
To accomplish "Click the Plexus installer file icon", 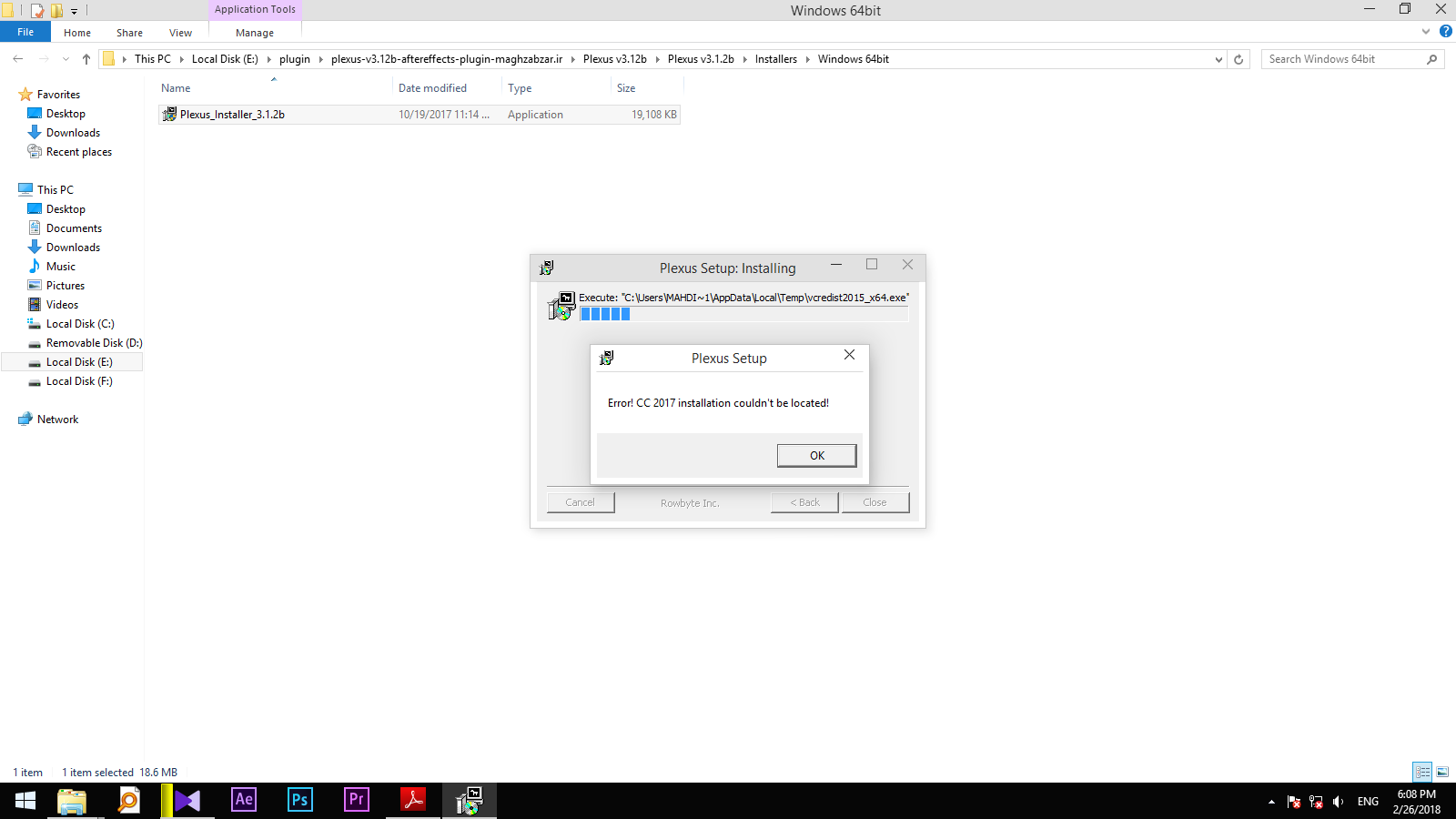I will click(x=169, y=115).
